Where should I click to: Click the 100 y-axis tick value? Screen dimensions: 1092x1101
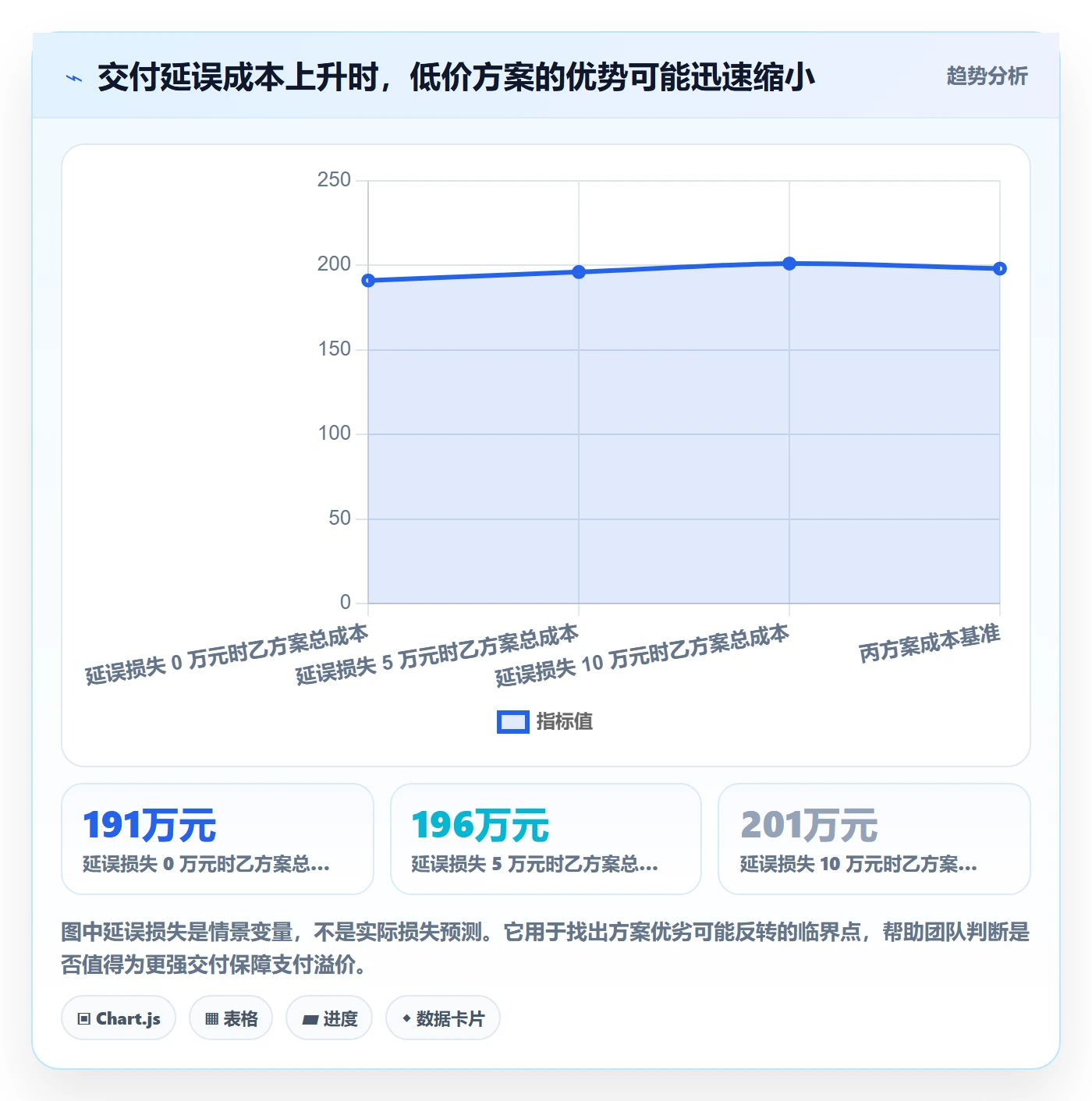334,434
